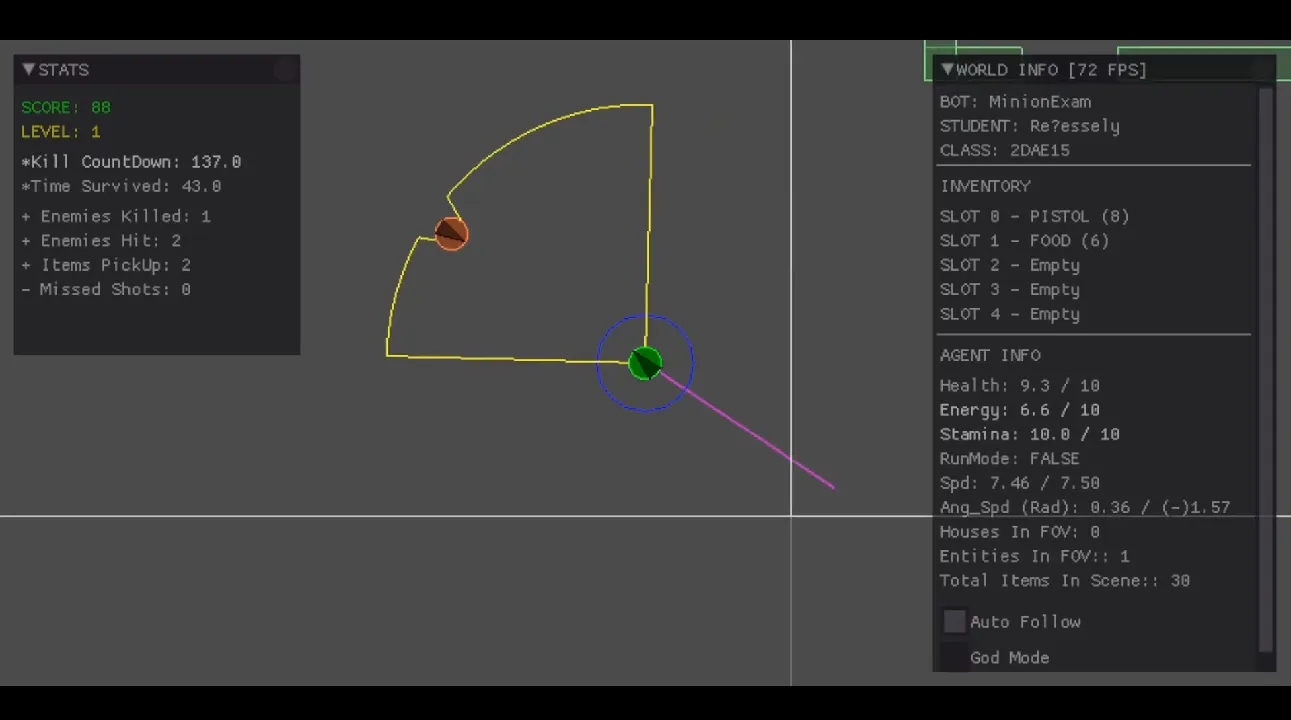Image resolution: width=1291 pixels, height=720 pixels.
Task: Collapse the WORLD INFO panel triangle
Action: [947, 70]
